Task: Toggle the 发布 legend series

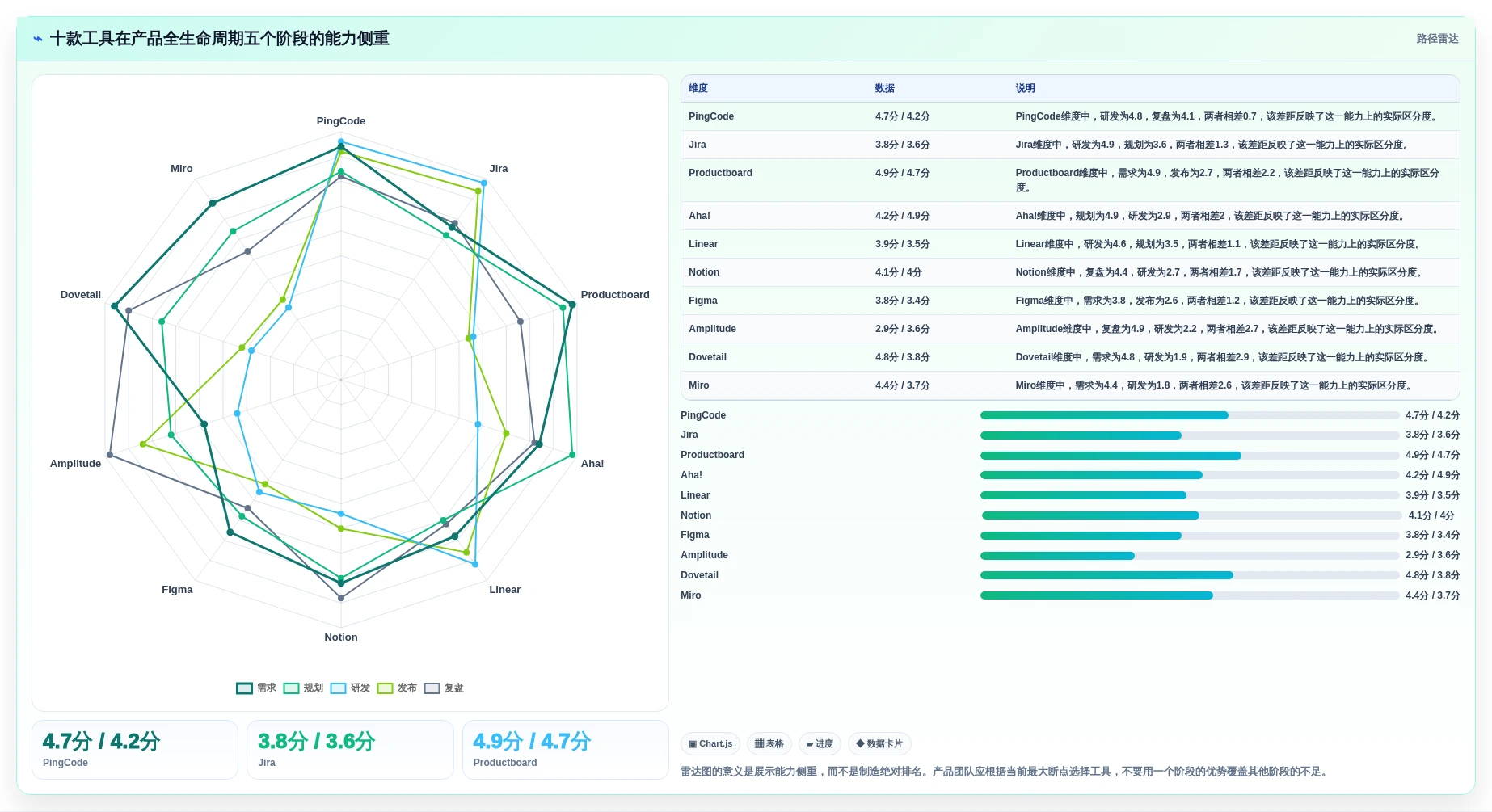Action: [397, 688]
